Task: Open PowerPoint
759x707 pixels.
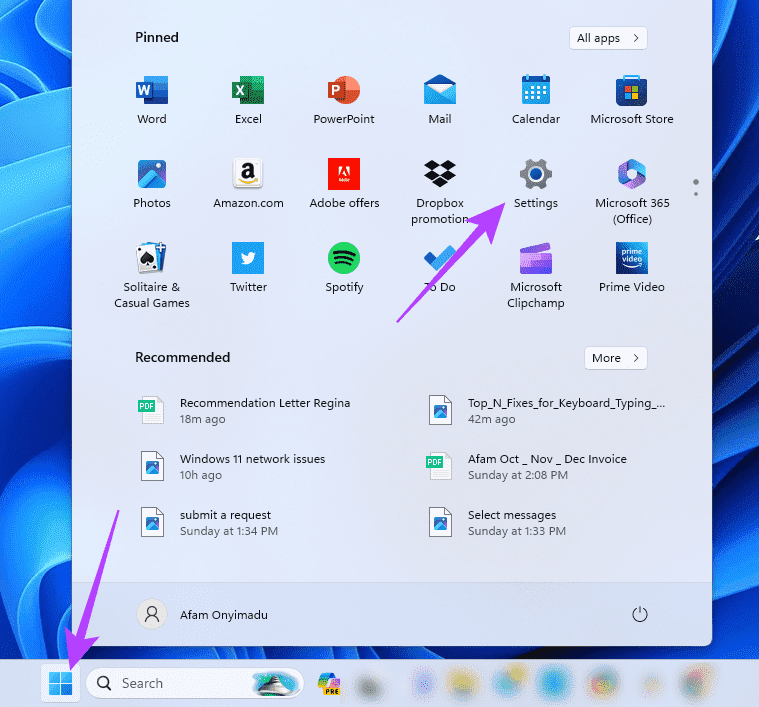Action: coord(344,100)
